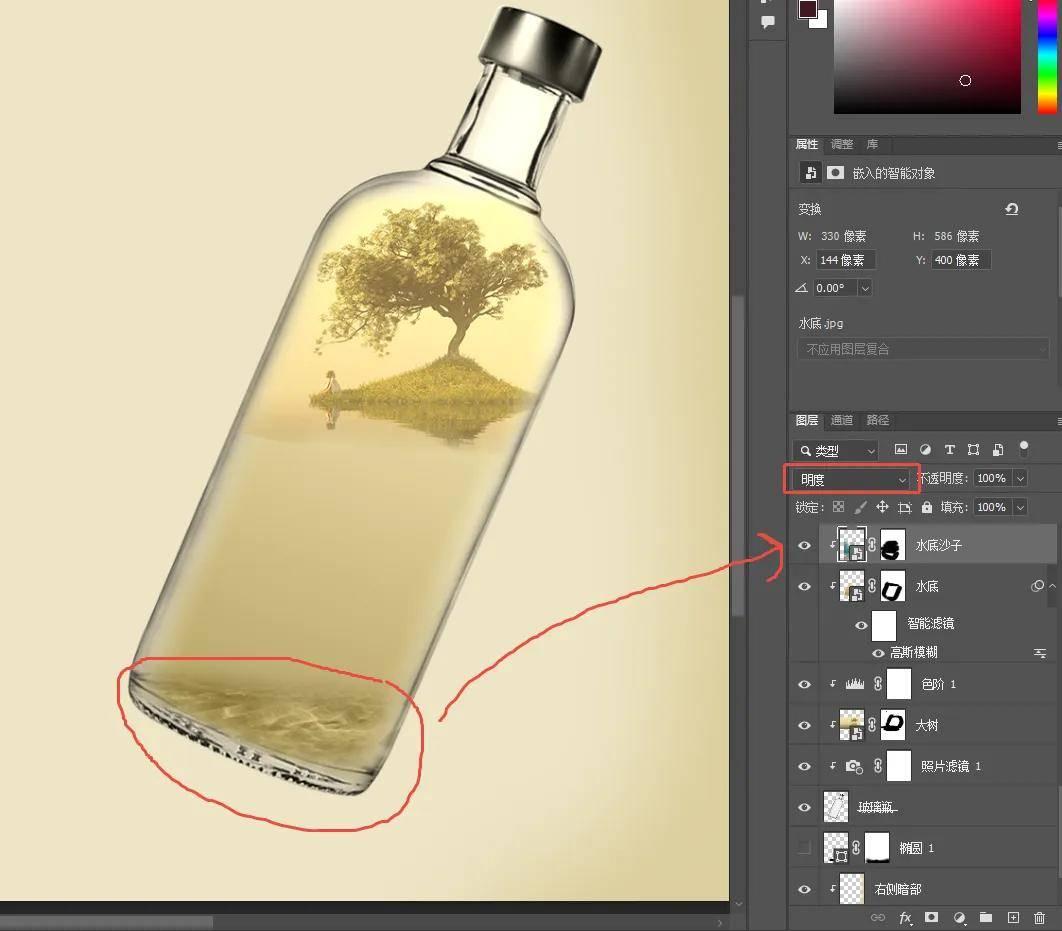Click the new group folder icon
The height and width of the screenshot is (931, 1062).
click(986, 917)
